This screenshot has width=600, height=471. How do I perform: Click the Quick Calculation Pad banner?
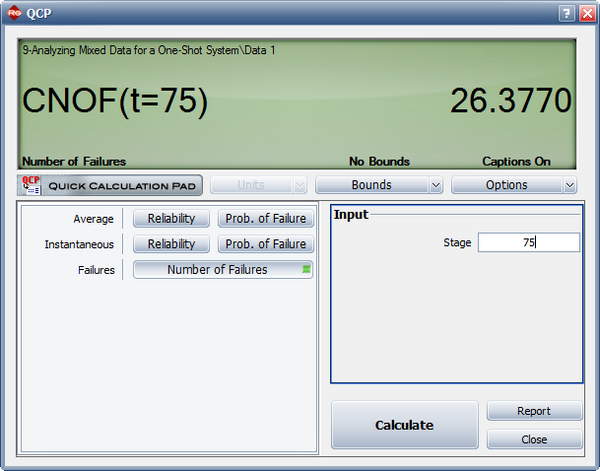tap(110, 185)
